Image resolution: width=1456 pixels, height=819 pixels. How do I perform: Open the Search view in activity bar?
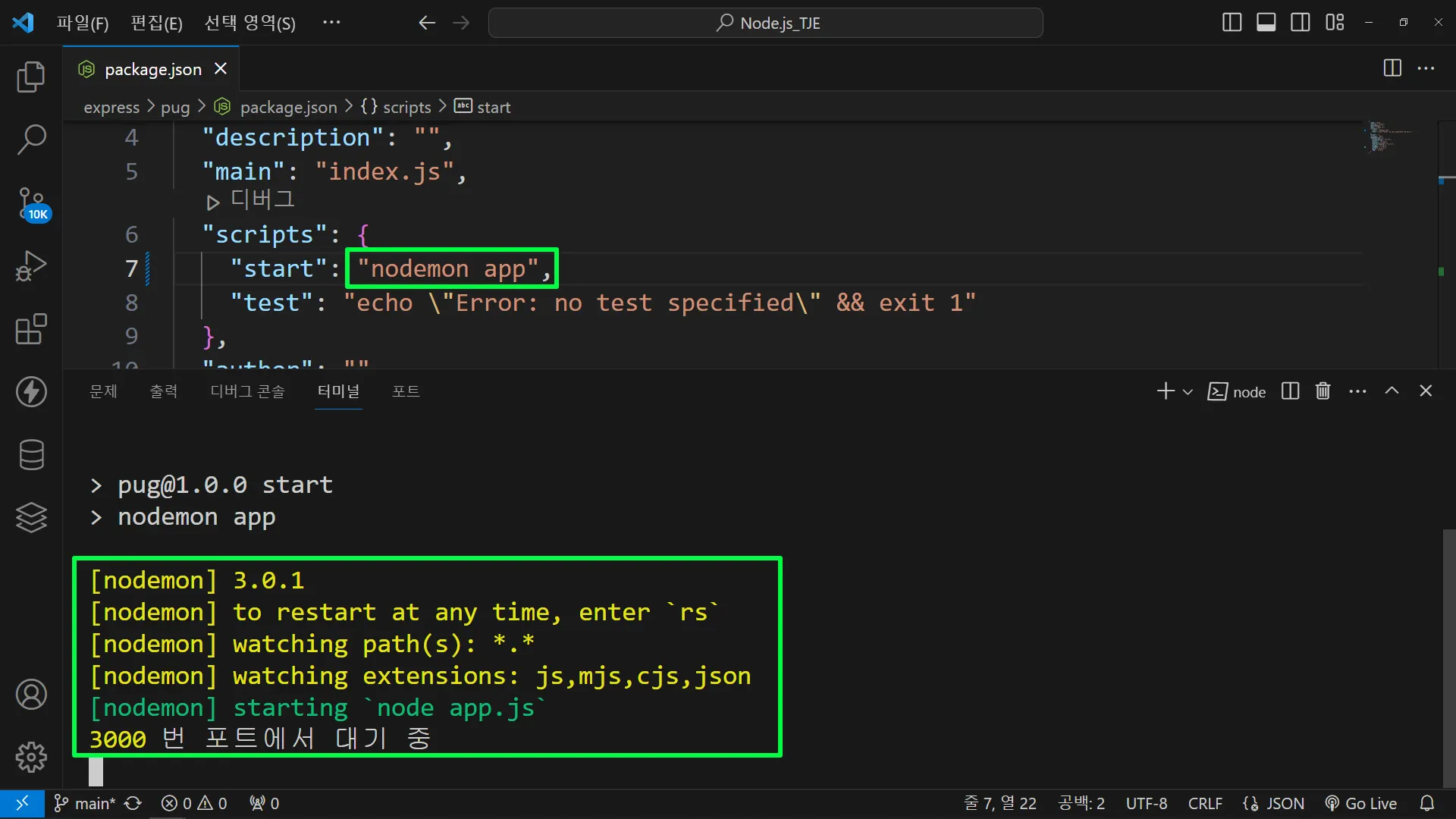pyautogui.click(x=31, y=140)
